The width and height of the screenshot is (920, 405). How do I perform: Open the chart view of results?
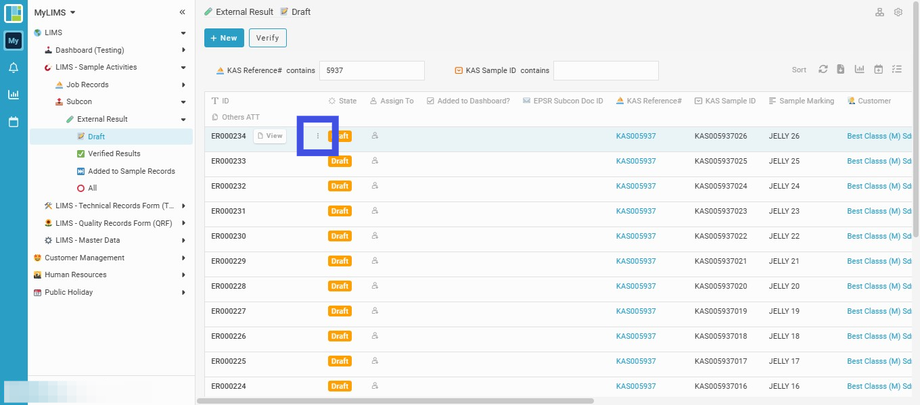click(860, 69)
